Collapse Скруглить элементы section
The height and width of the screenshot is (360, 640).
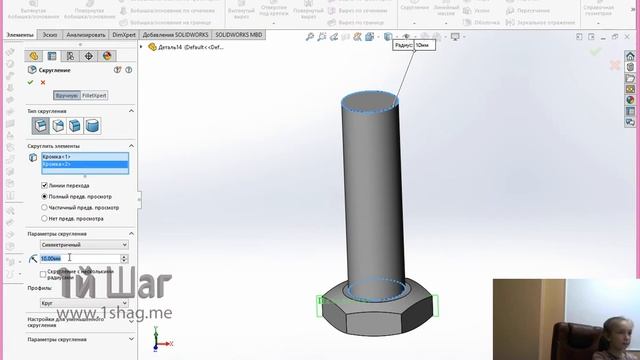131,146
